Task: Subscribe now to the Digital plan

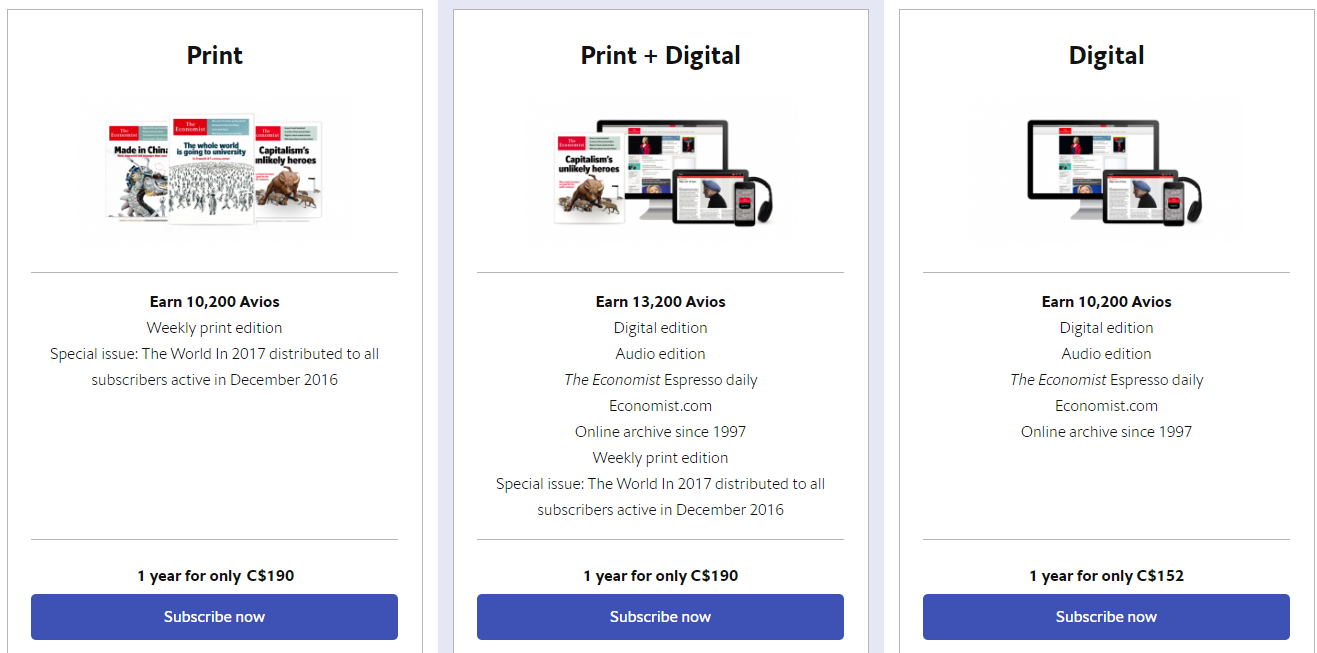Action: 1106,617
